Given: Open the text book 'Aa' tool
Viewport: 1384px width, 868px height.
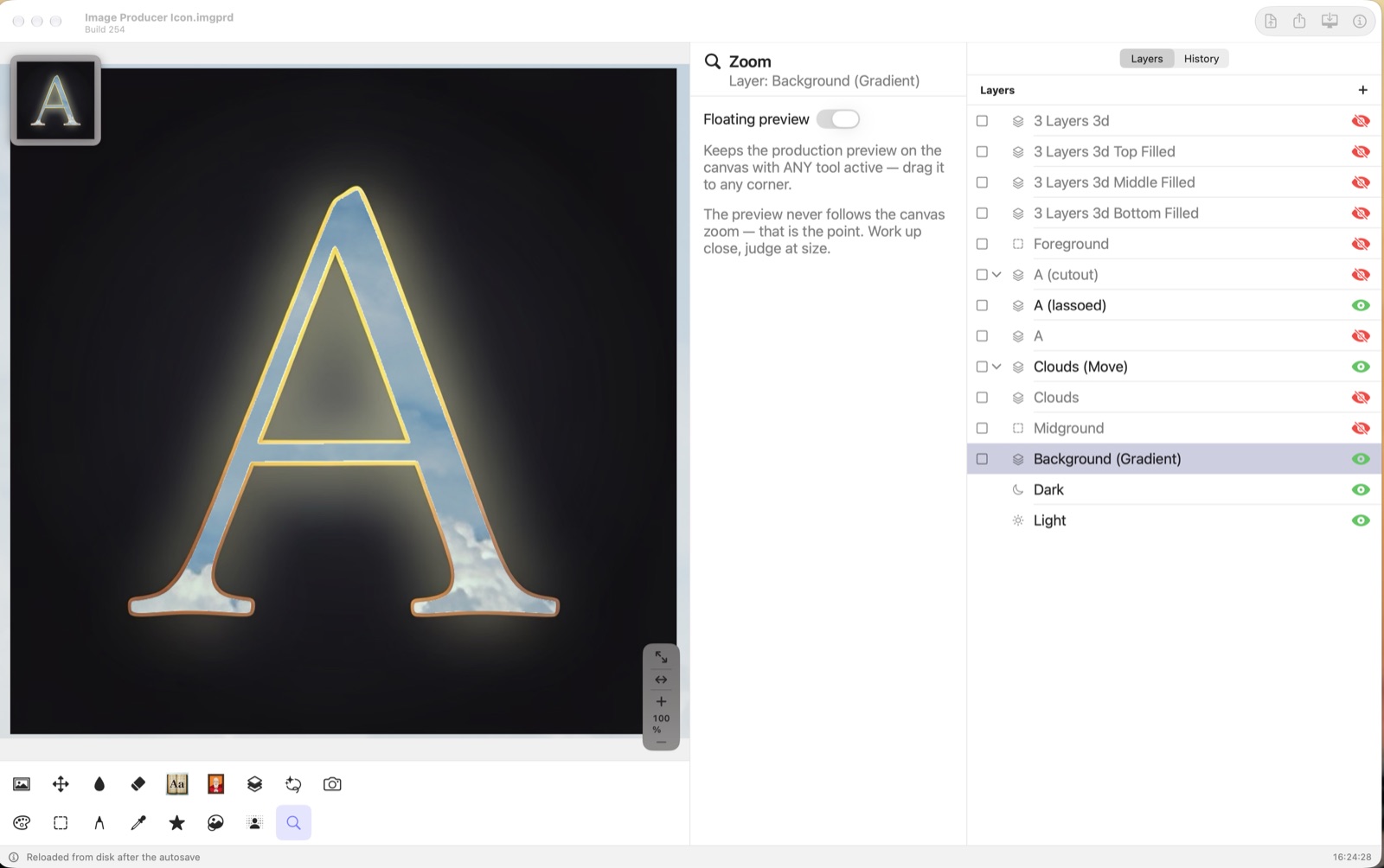Looking at the screenshot, I should 177,784.
